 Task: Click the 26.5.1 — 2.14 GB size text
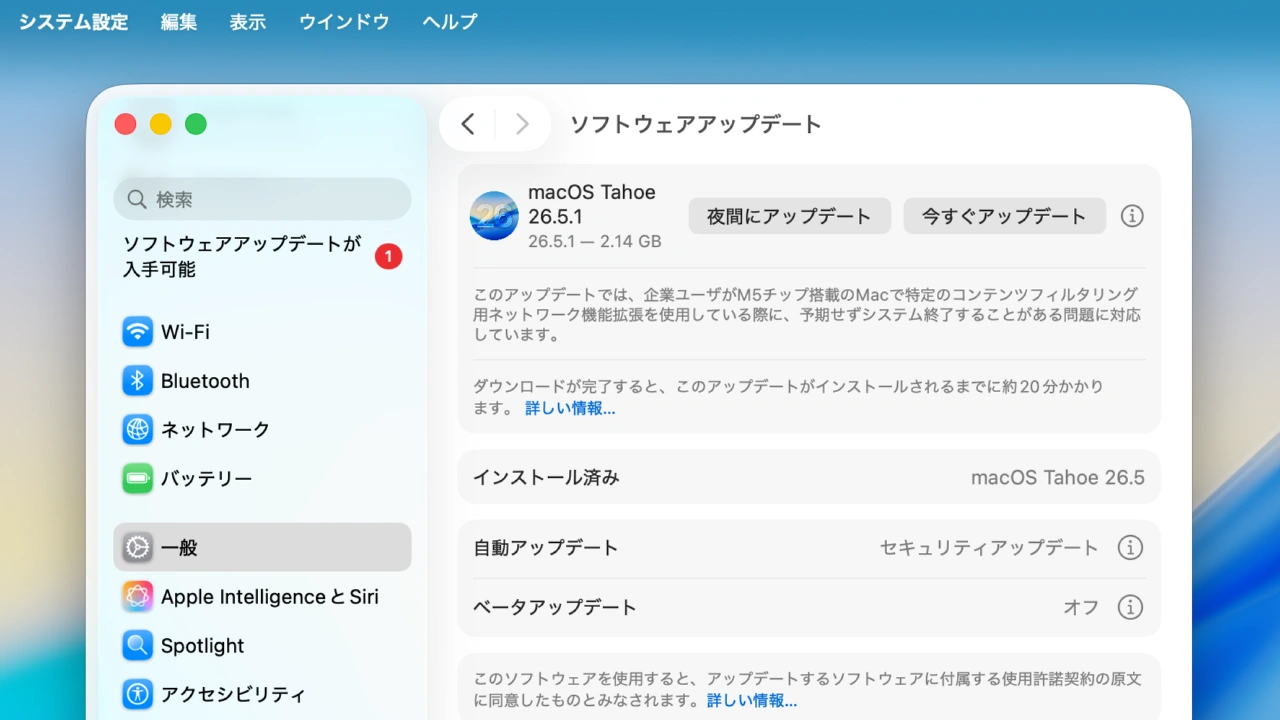pos(595,242)
